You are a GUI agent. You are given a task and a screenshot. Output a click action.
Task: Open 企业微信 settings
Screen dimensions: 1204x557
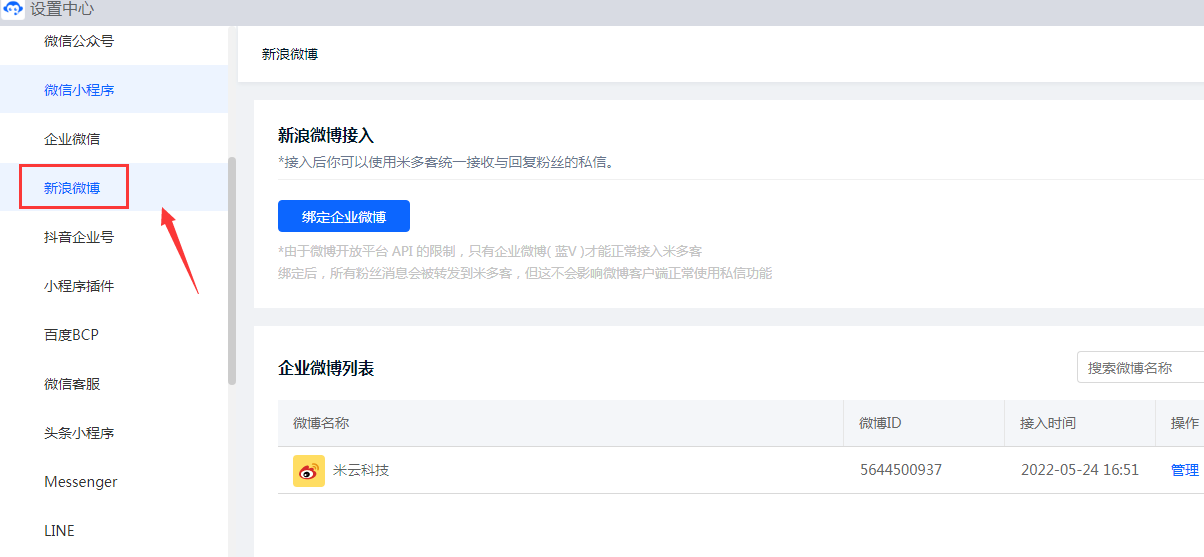pos(72,139)
